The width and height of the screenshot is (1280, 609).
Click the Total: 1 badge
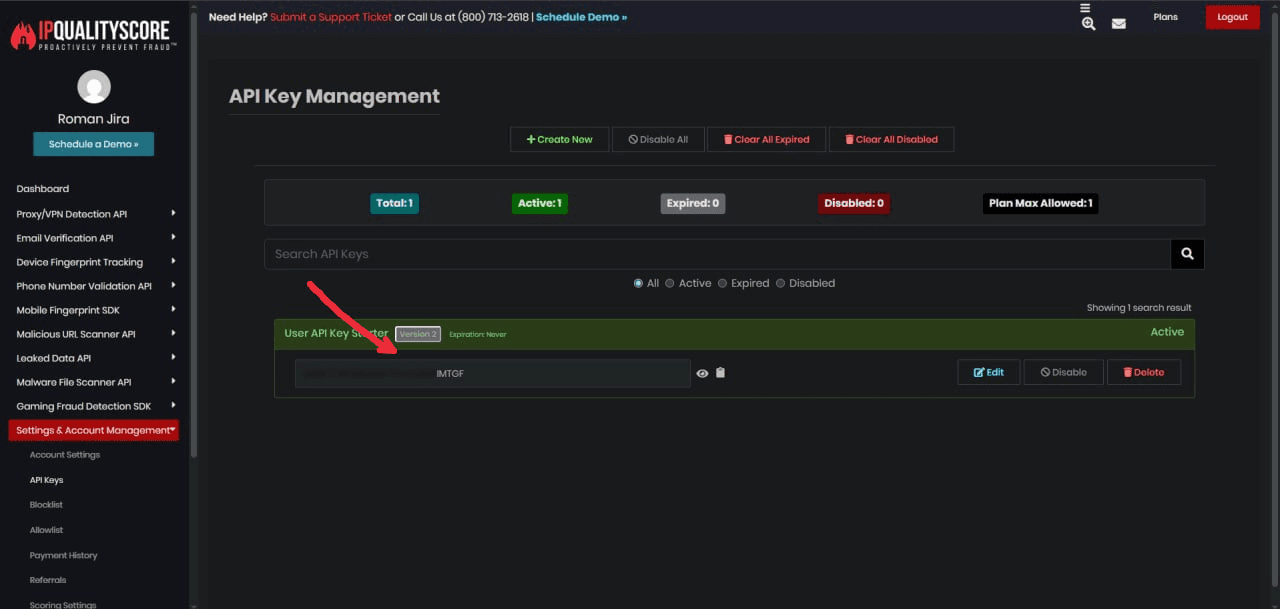[x=394, y=203]
